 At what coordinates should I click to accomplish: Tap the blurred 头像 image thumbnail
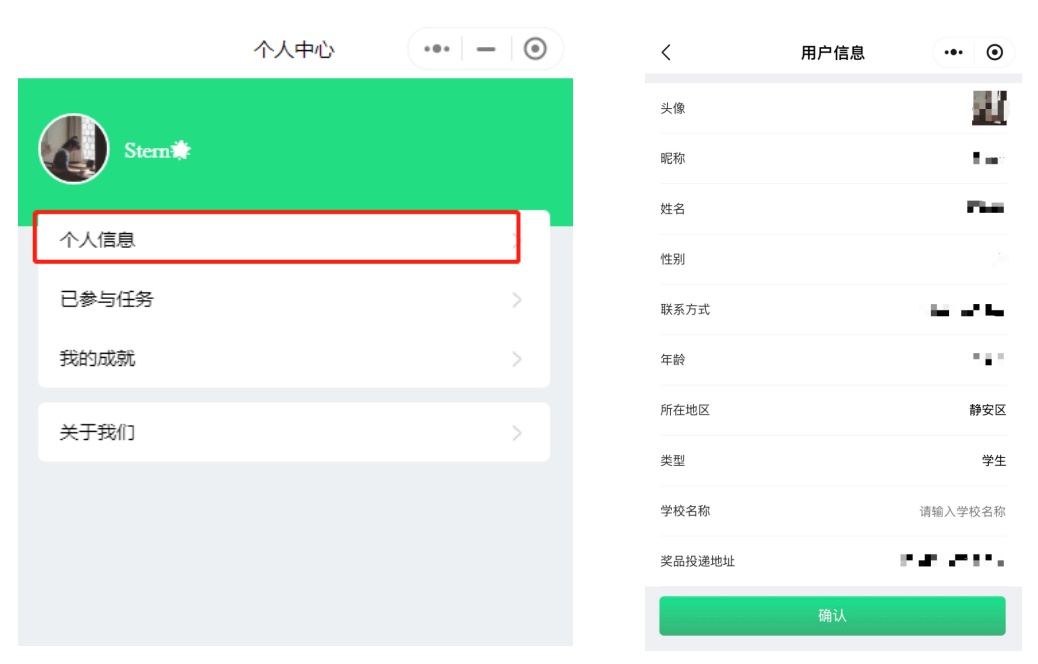pyautogui.click(x=989, y=108)
